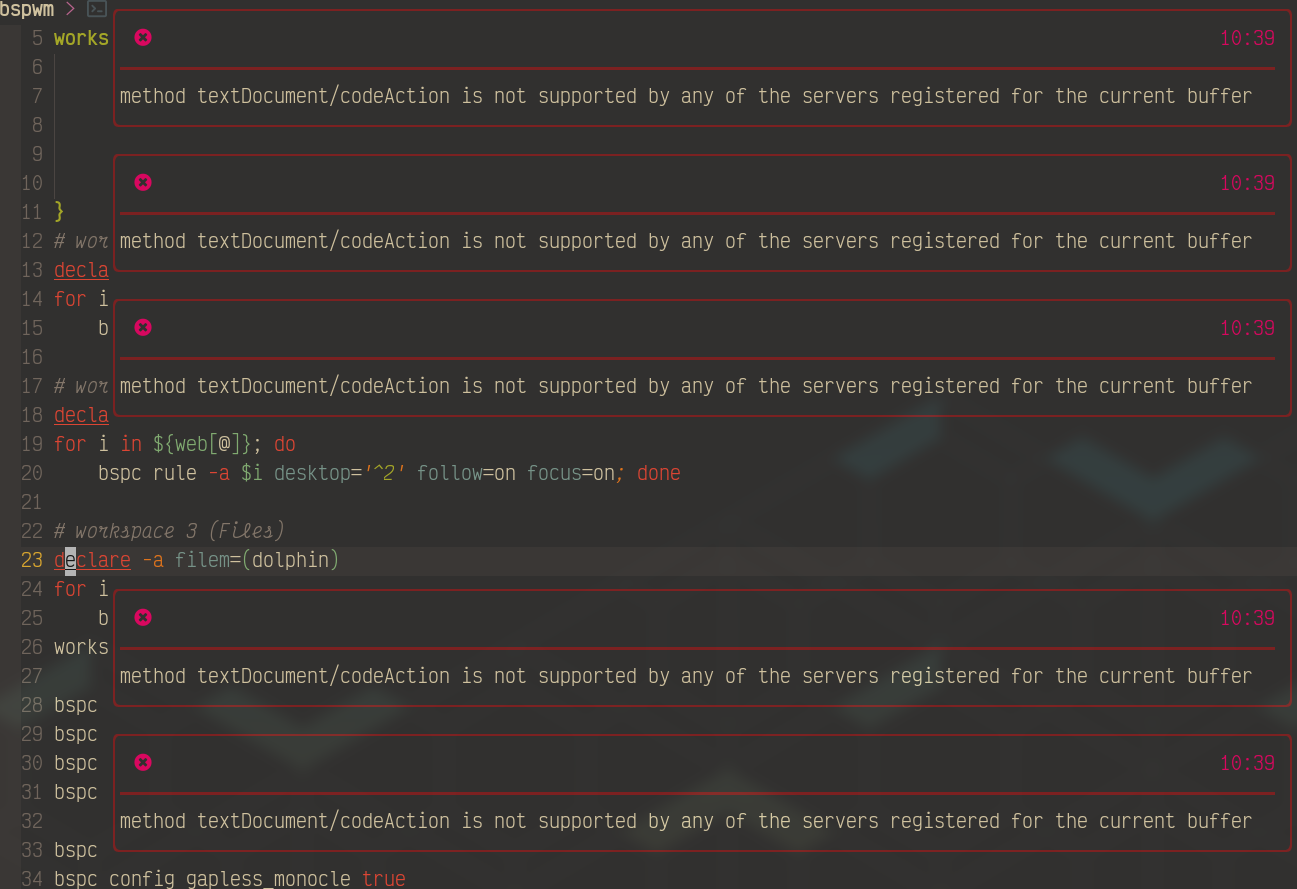
Task: Click the error icon in the bottom notification
Action: click(143, 762)
